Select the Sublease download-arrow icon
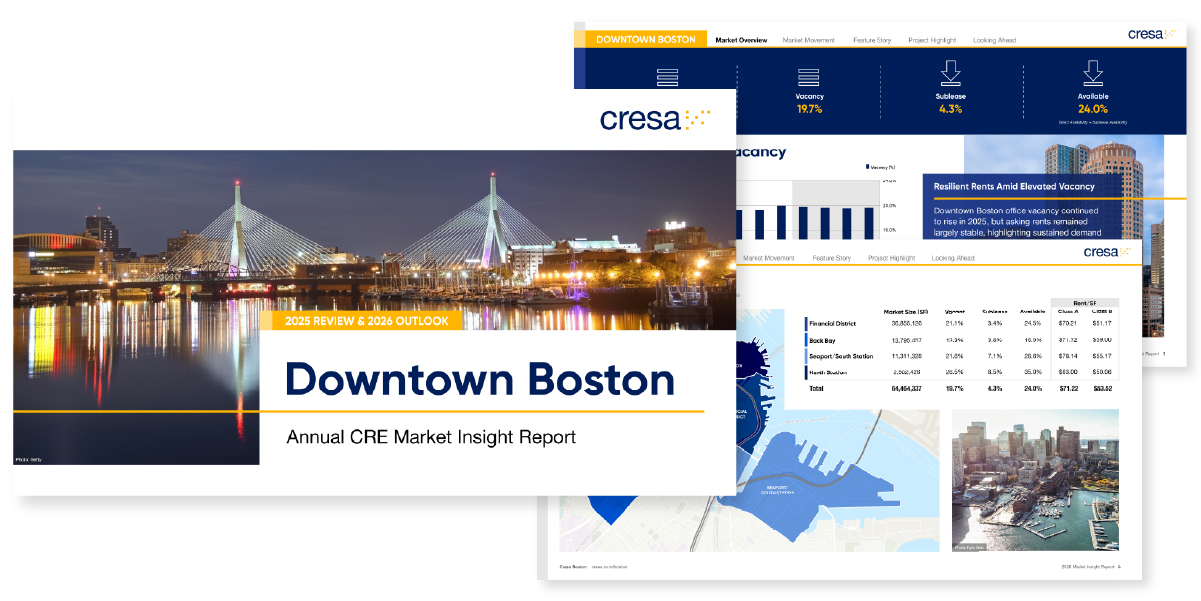 pyautogui.click(x=952, y=73)
